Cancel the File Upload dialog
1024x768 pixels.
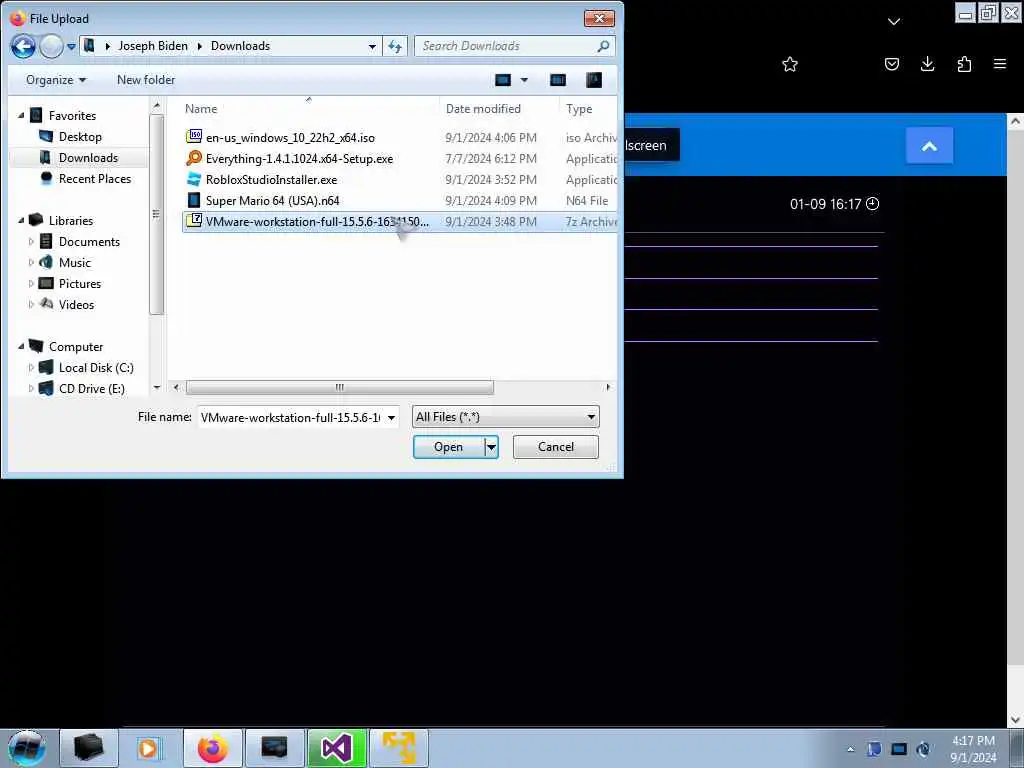coord(556,447)
